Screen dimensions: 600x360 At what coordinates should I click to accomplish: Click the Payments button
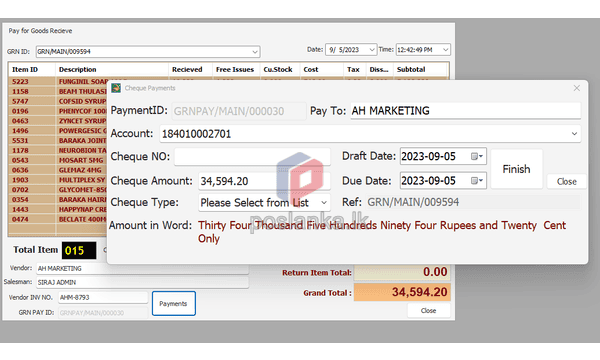click(173, 303)
